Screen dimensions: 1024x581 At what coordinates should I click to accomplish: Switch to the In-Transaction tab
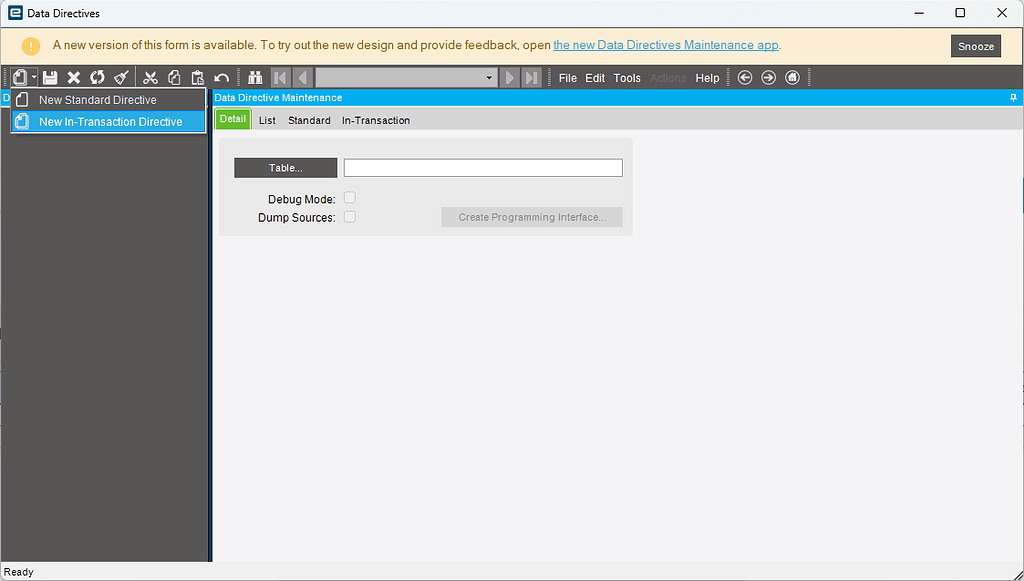[376, 119]
